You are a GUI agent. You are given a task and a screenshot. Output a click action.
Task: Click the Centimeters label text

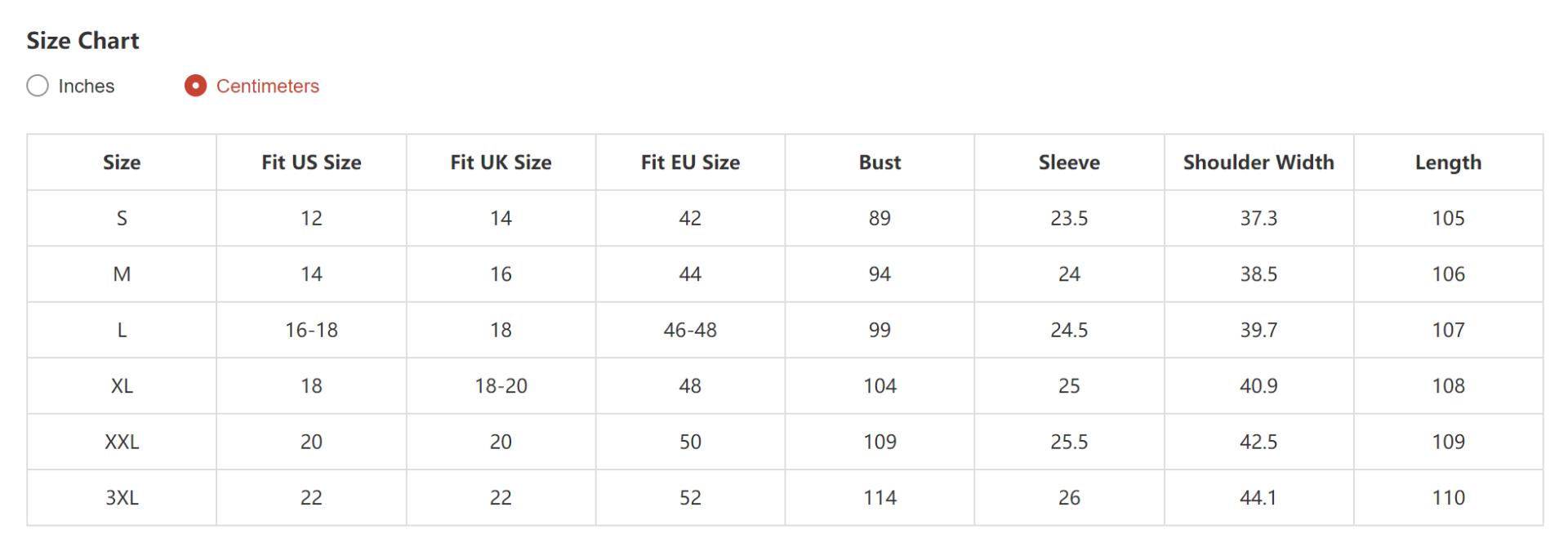pos(268,86)
